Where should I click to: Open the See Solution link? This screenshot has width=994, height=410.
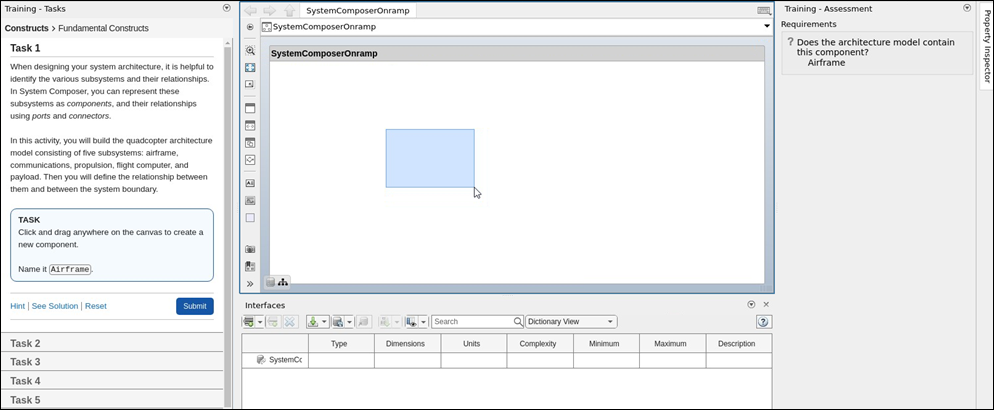tap(55, 306)
